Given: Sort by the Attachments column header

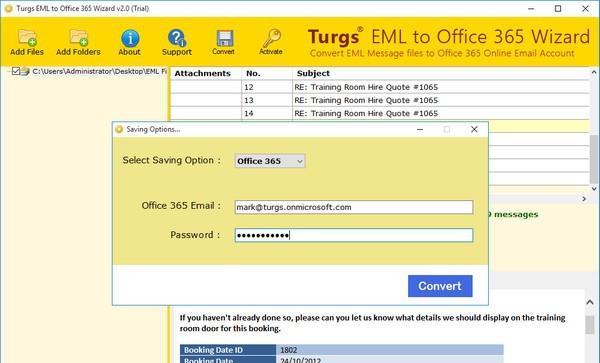Looking at the screenshot, I should (205, 73).
